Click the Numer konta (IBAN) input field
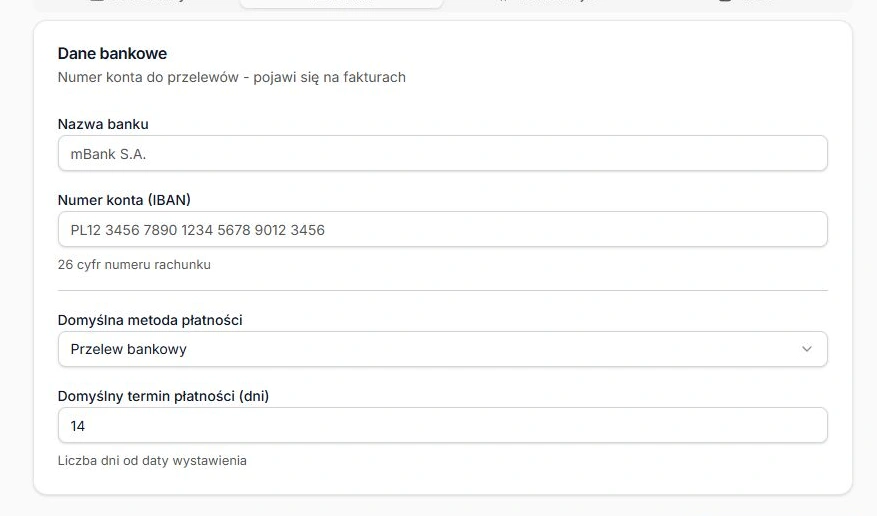This screenshot has width=877, height=516. click(442, 229)
